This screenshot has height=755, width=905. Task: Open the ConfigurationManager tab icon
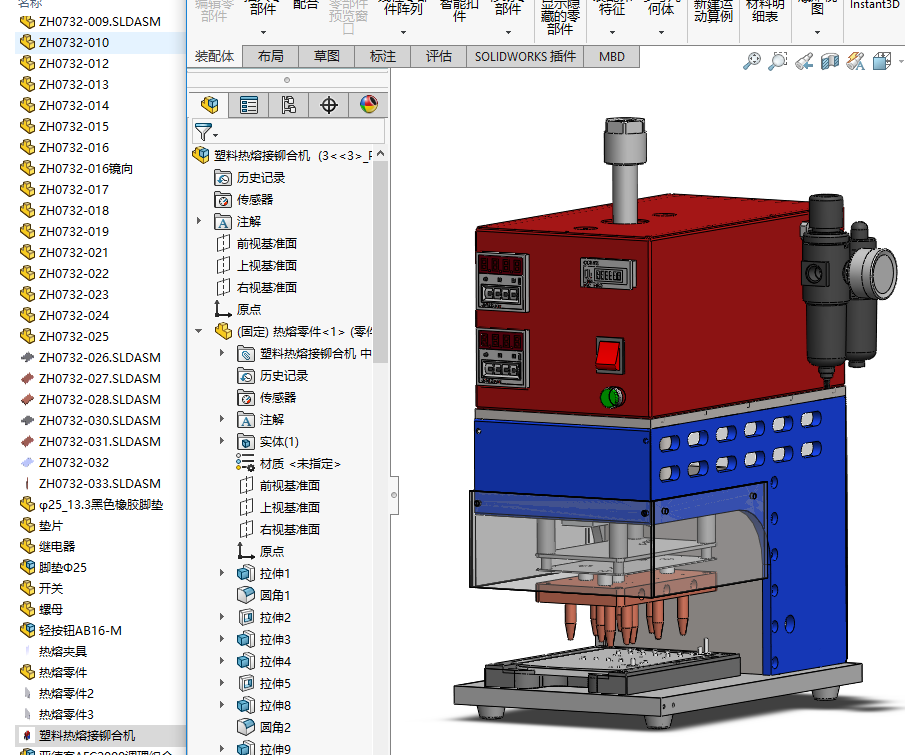click(289, 105)
